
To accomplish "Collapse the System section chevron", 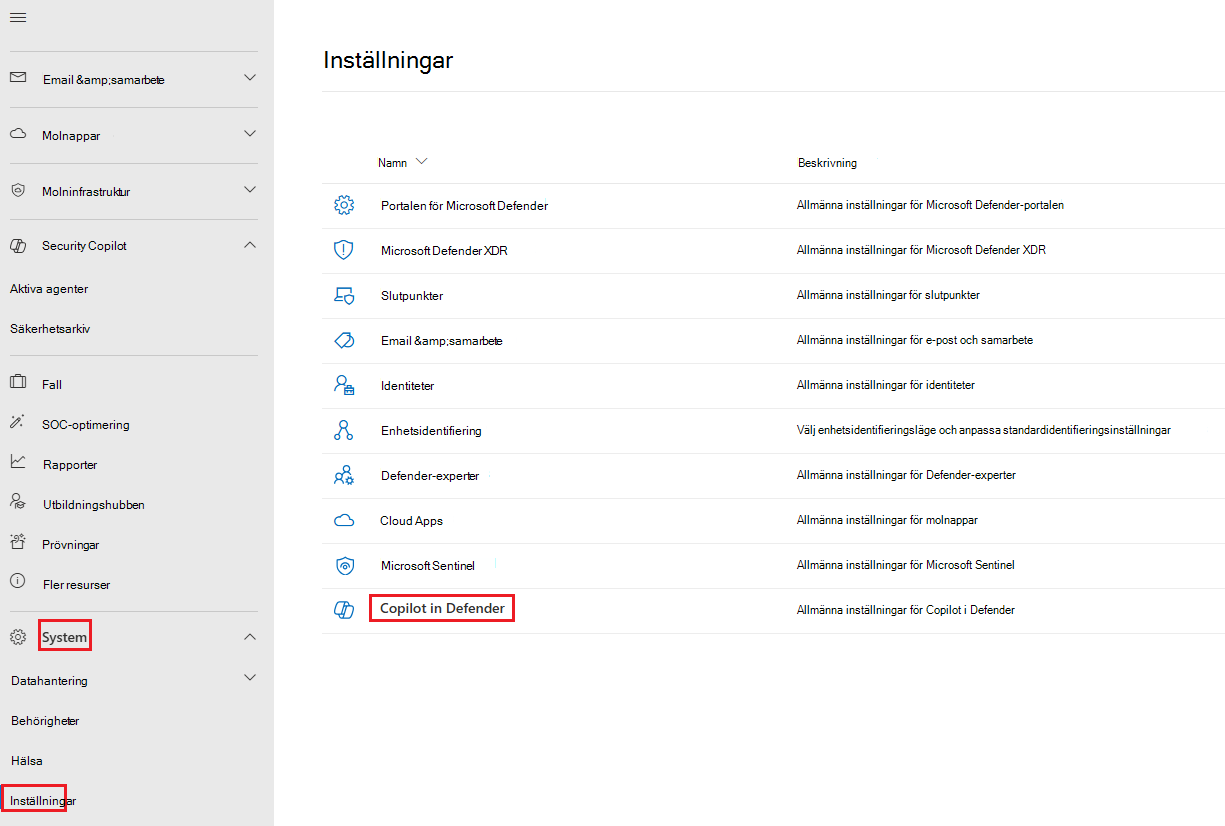I will [250, 637].
